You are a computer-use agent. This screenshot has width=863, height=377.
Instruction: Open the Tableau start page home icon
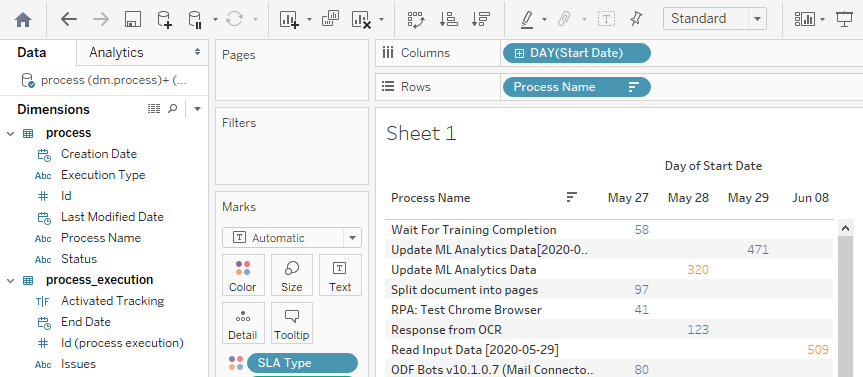23,20
